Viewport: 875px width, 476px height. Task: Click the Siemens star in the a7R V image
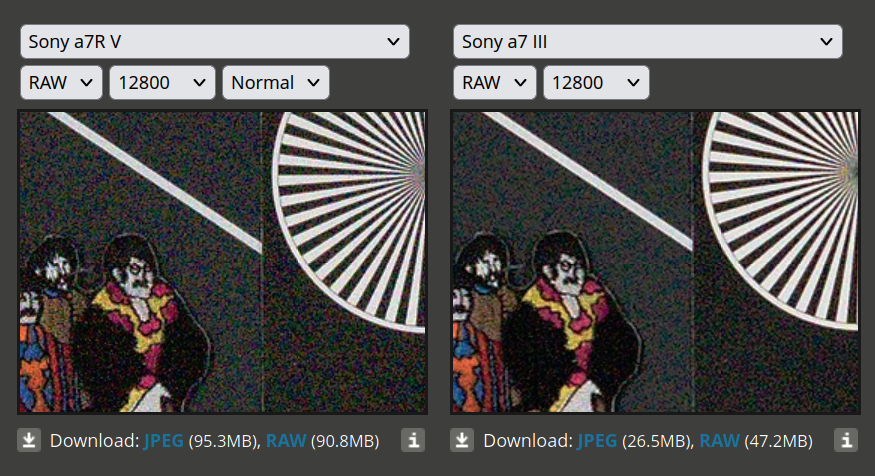point(349,220)
